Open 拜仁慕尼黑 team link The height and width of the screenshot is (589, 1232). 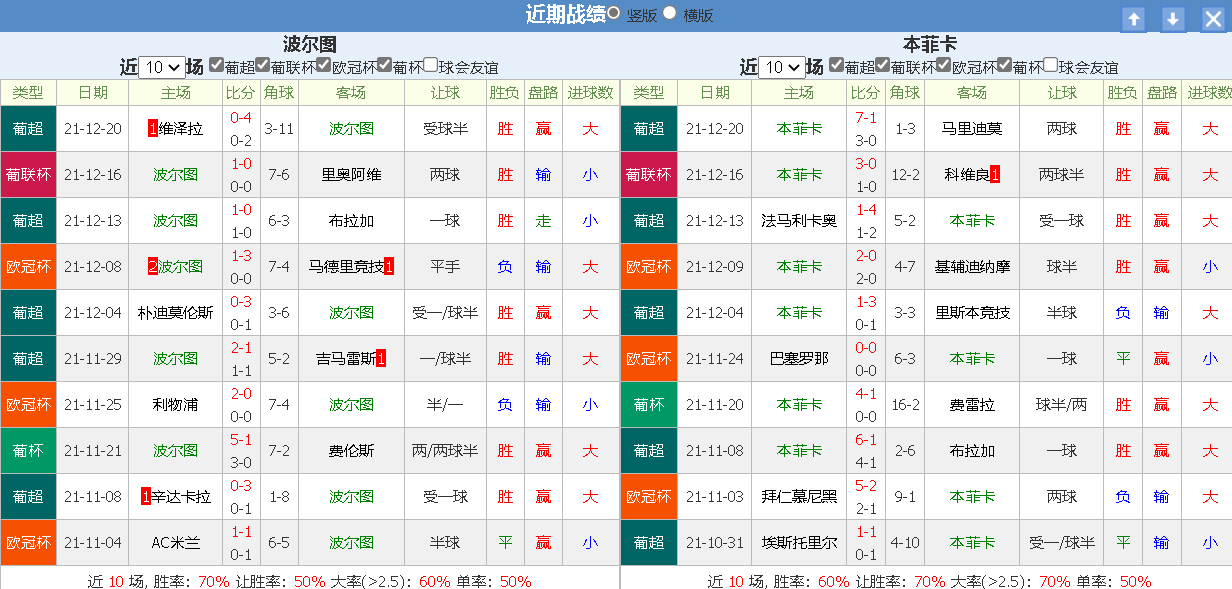coord(799,497)
